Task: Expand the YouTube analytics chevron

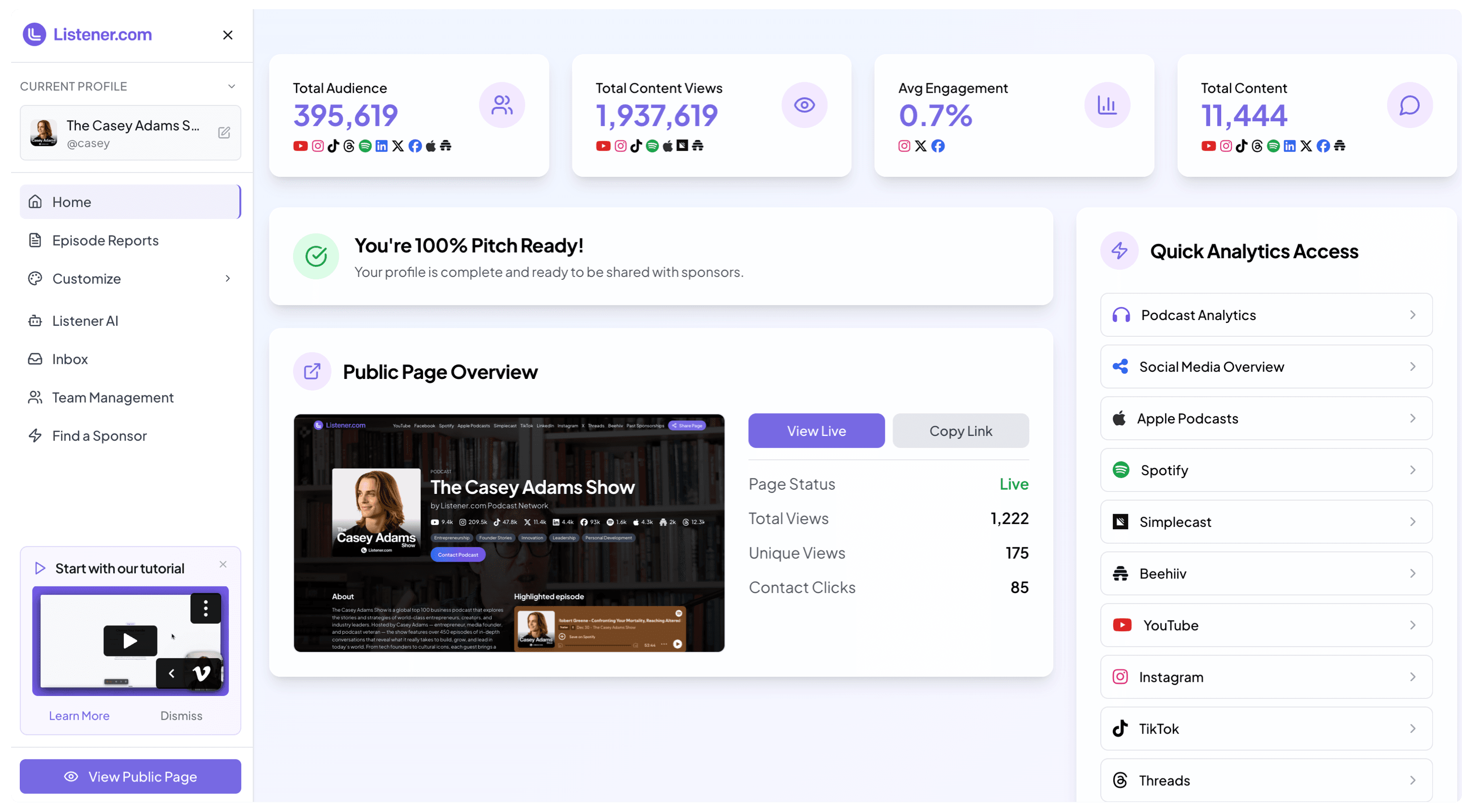Action: 1413,625
